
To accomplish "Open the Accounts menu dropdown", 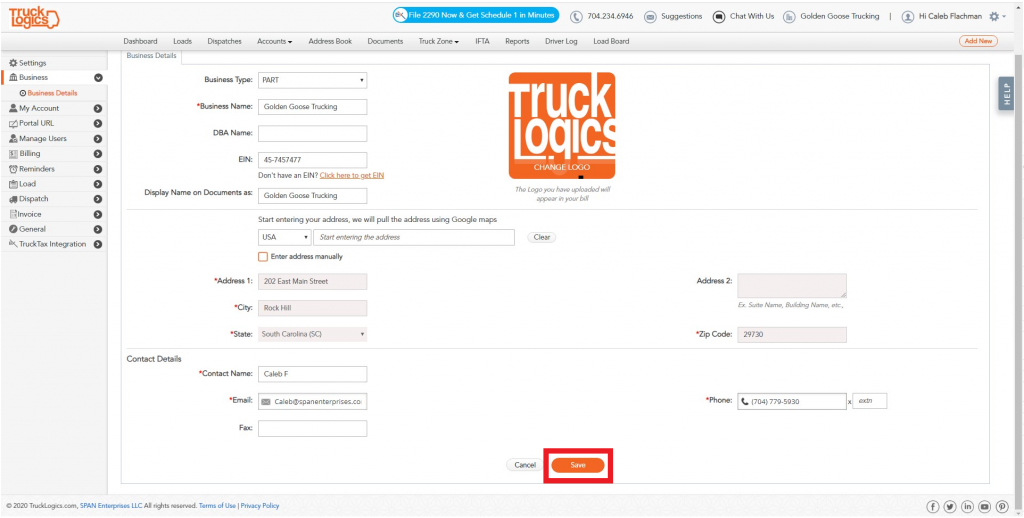I will [x=274, y=41].
